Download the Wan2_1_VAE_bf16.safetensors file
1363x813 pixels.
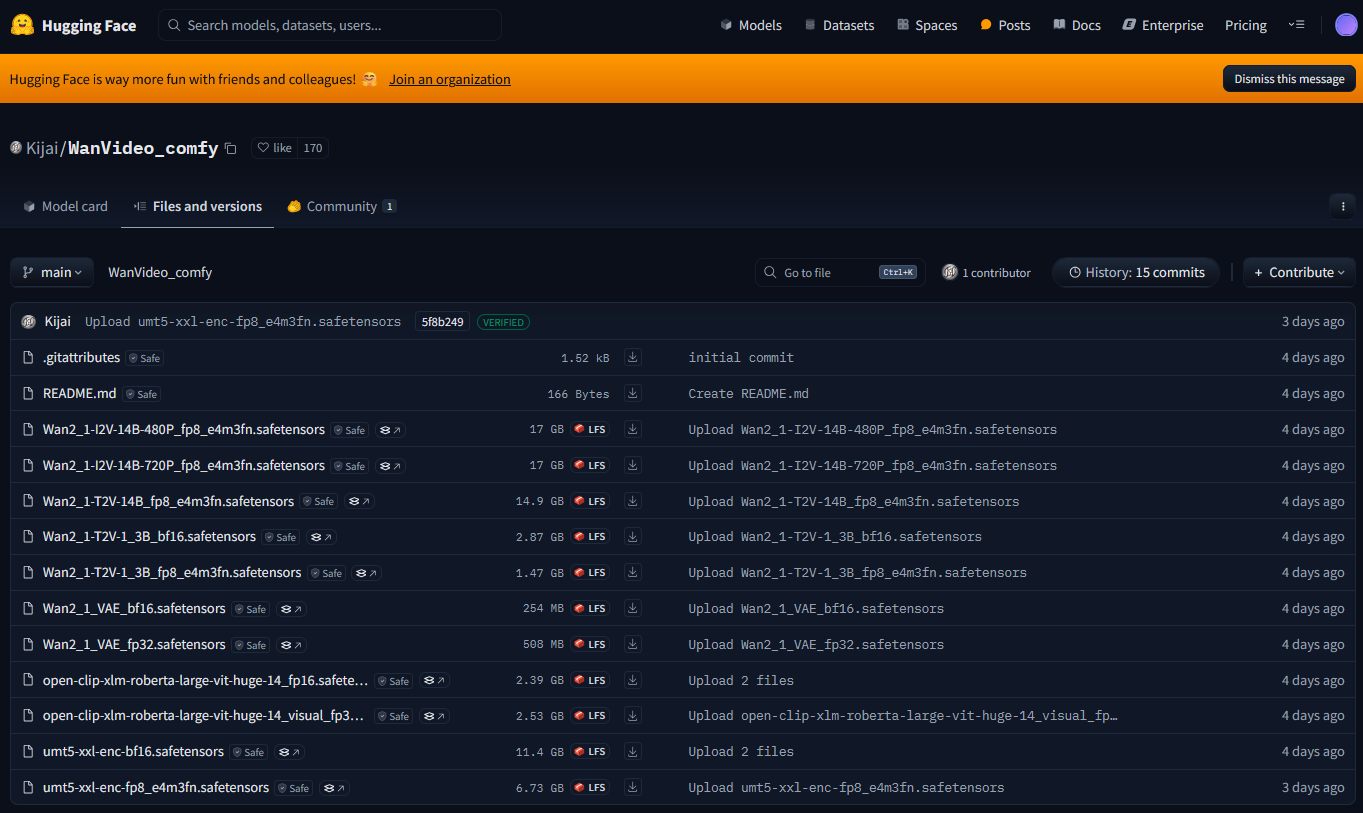tap(632, 608)
